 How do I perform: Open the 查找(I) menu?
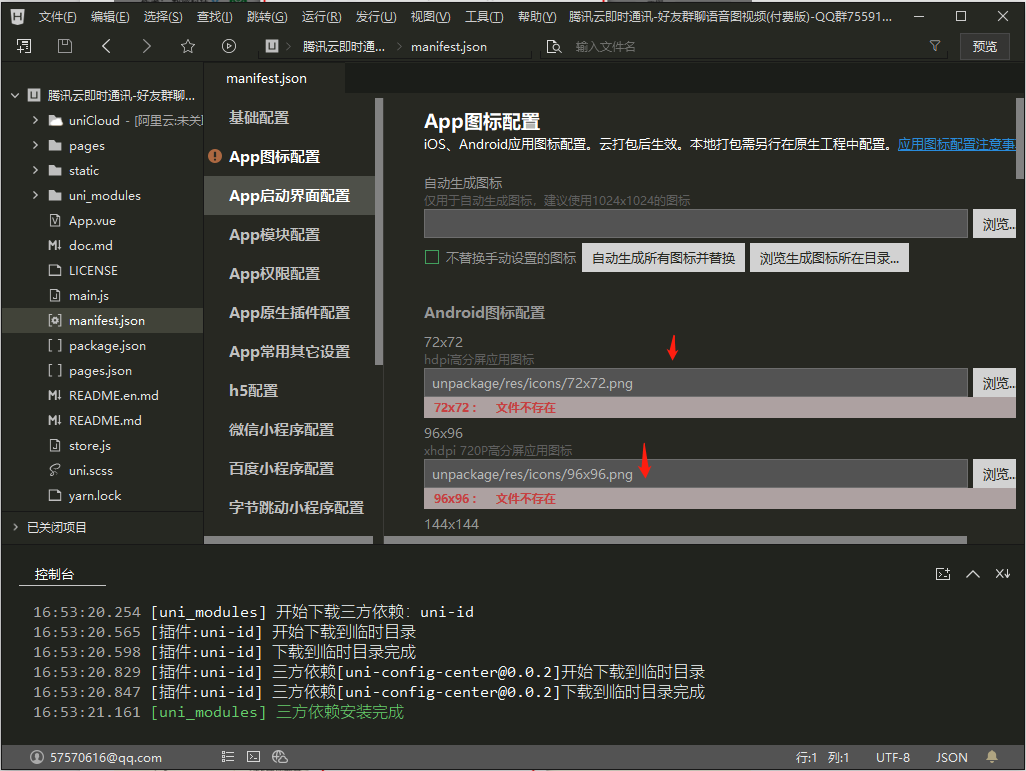click(215, 17)
